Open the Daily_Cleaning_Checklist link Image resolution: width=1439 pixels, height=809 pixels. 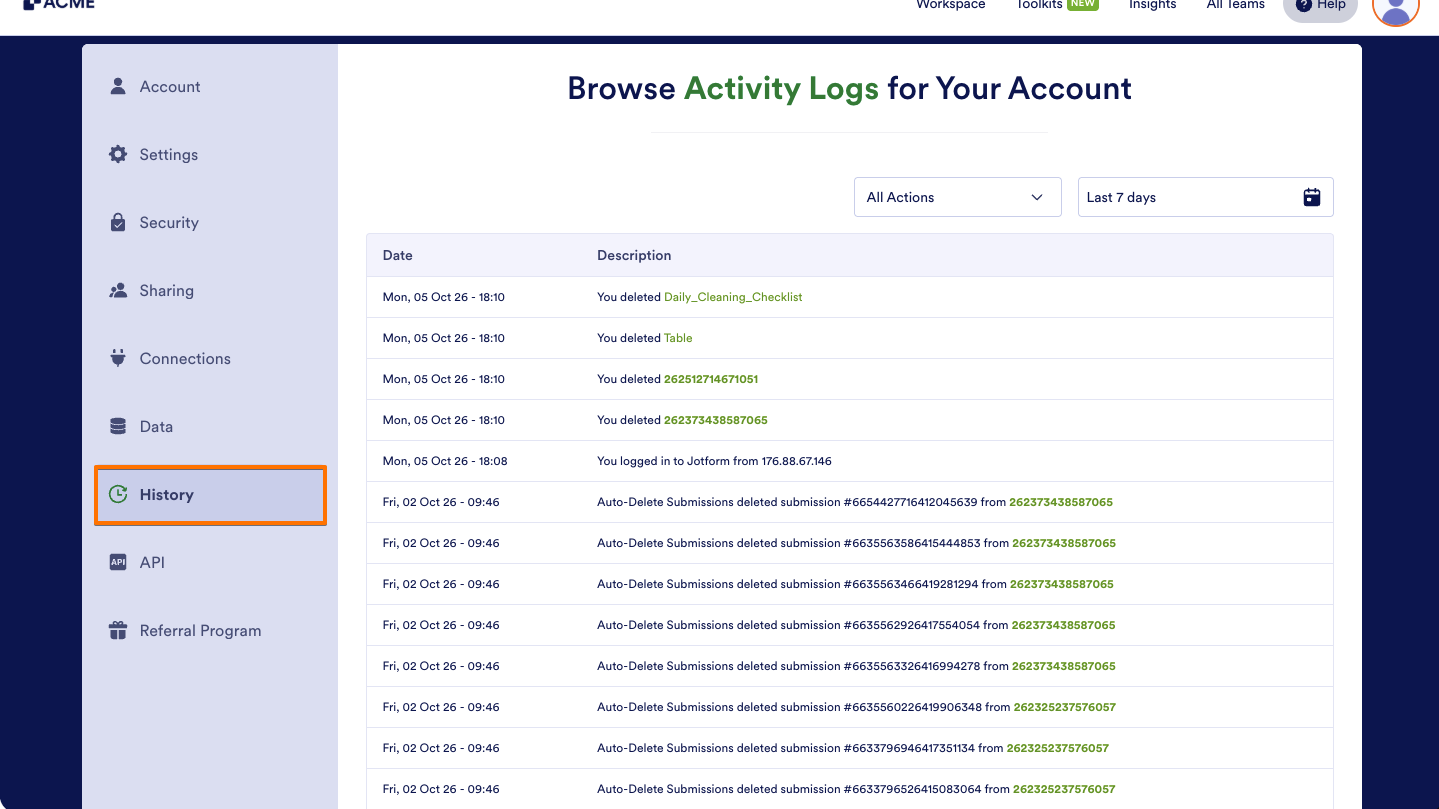[x=733, y=297]
